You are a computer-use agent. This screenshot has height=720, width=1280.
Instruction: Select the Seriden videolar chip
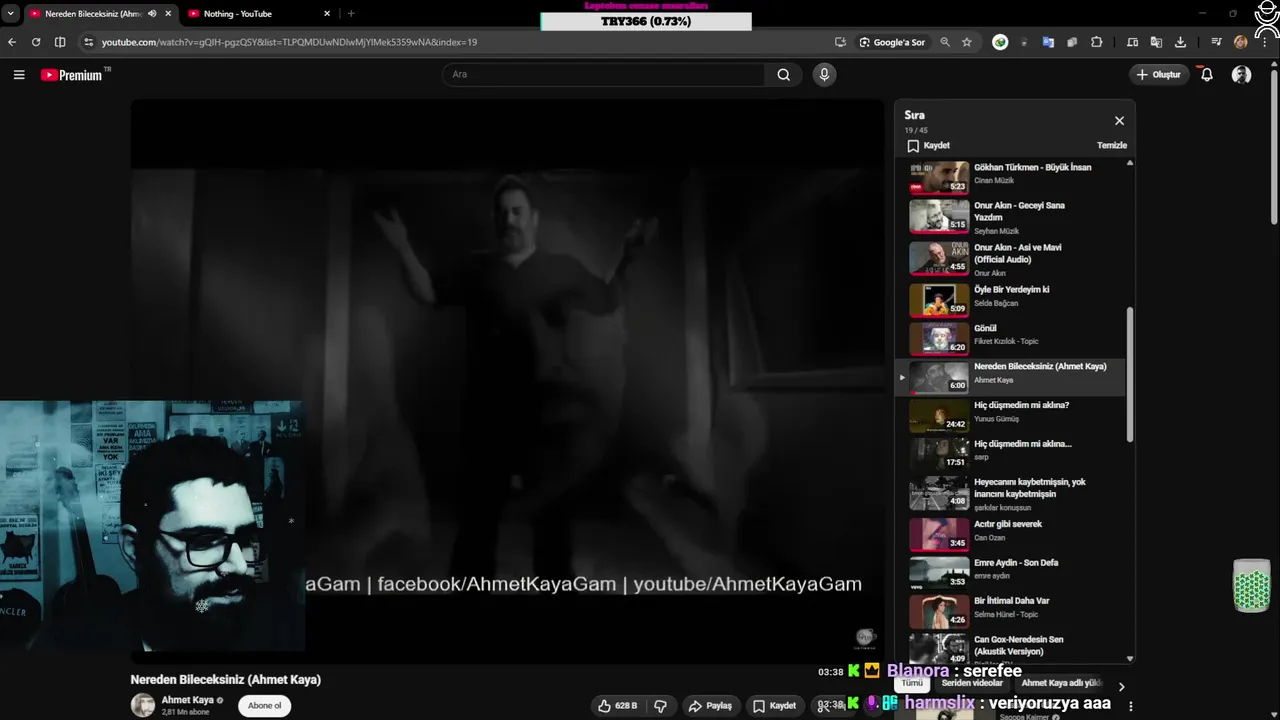click(x=972, y=683)
